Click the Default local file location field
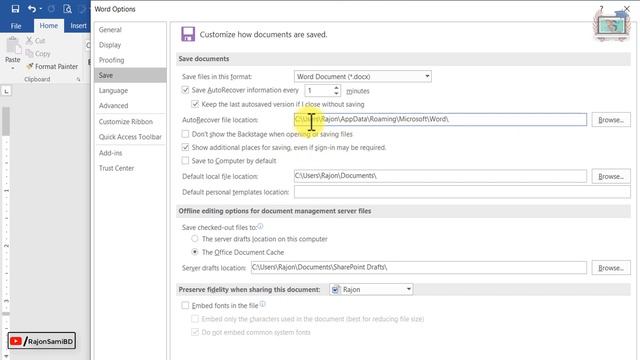The width and height of the screenshot is (640, 360). coord(440,176)
